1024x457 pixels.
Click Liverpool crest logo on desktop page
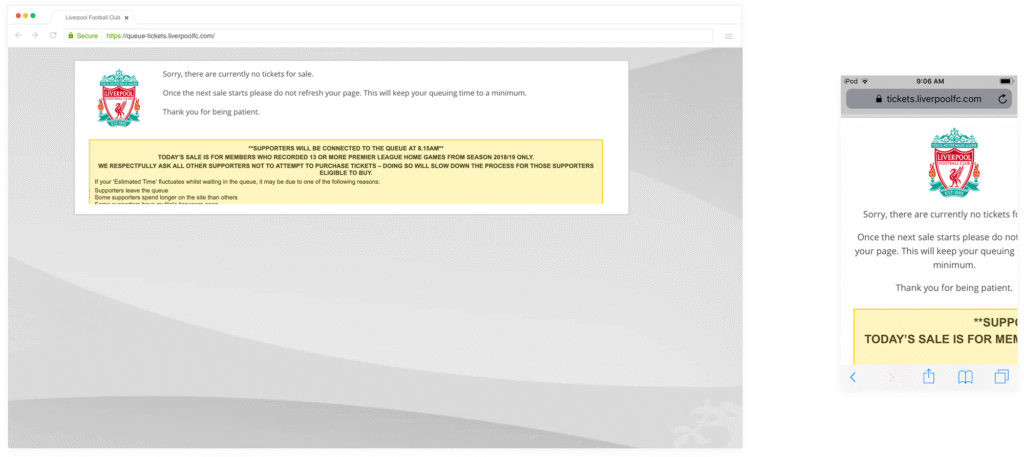click(x=119, y=97)
